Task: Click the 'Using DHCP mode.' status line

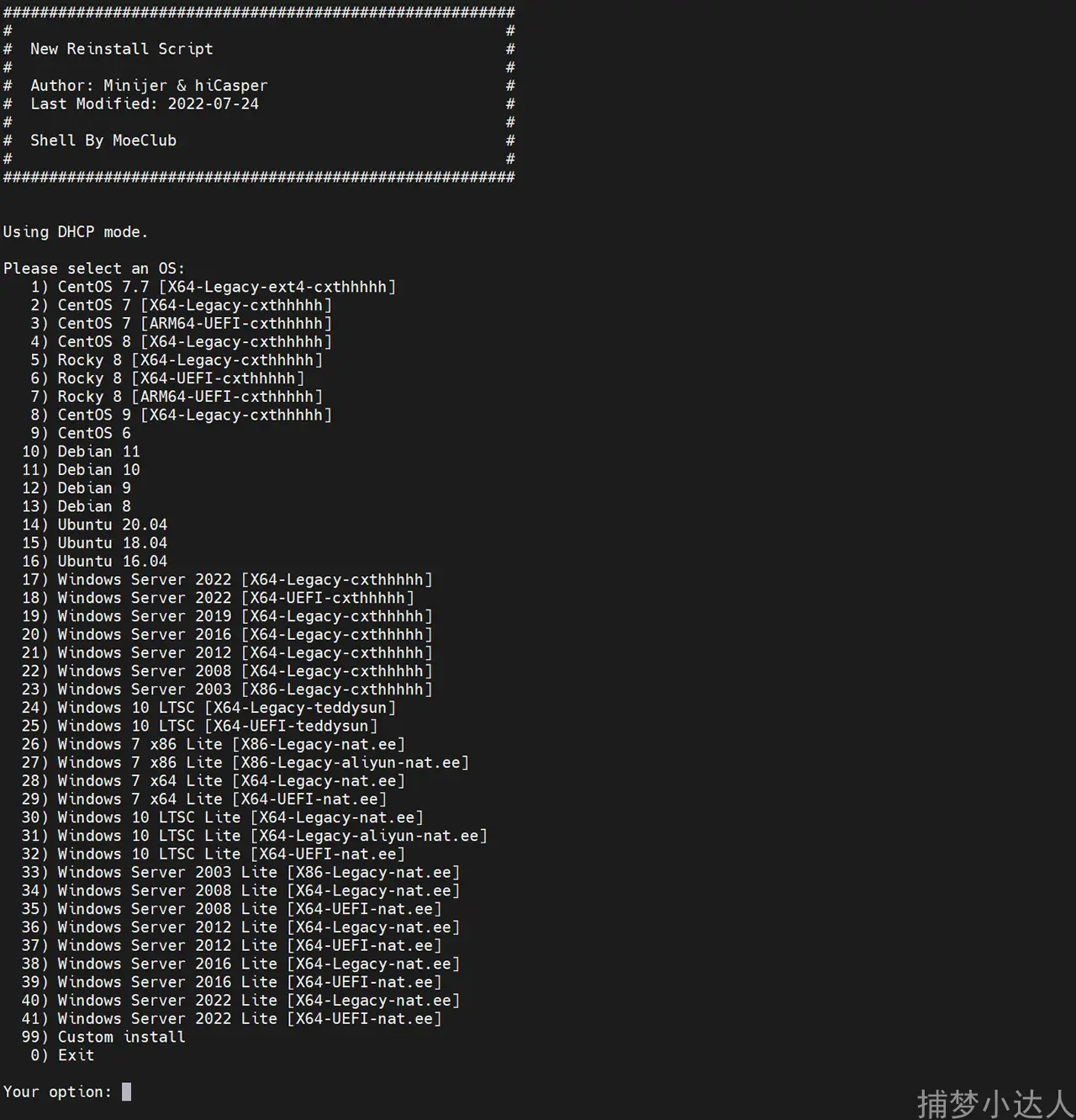Action: coord(76,232)
